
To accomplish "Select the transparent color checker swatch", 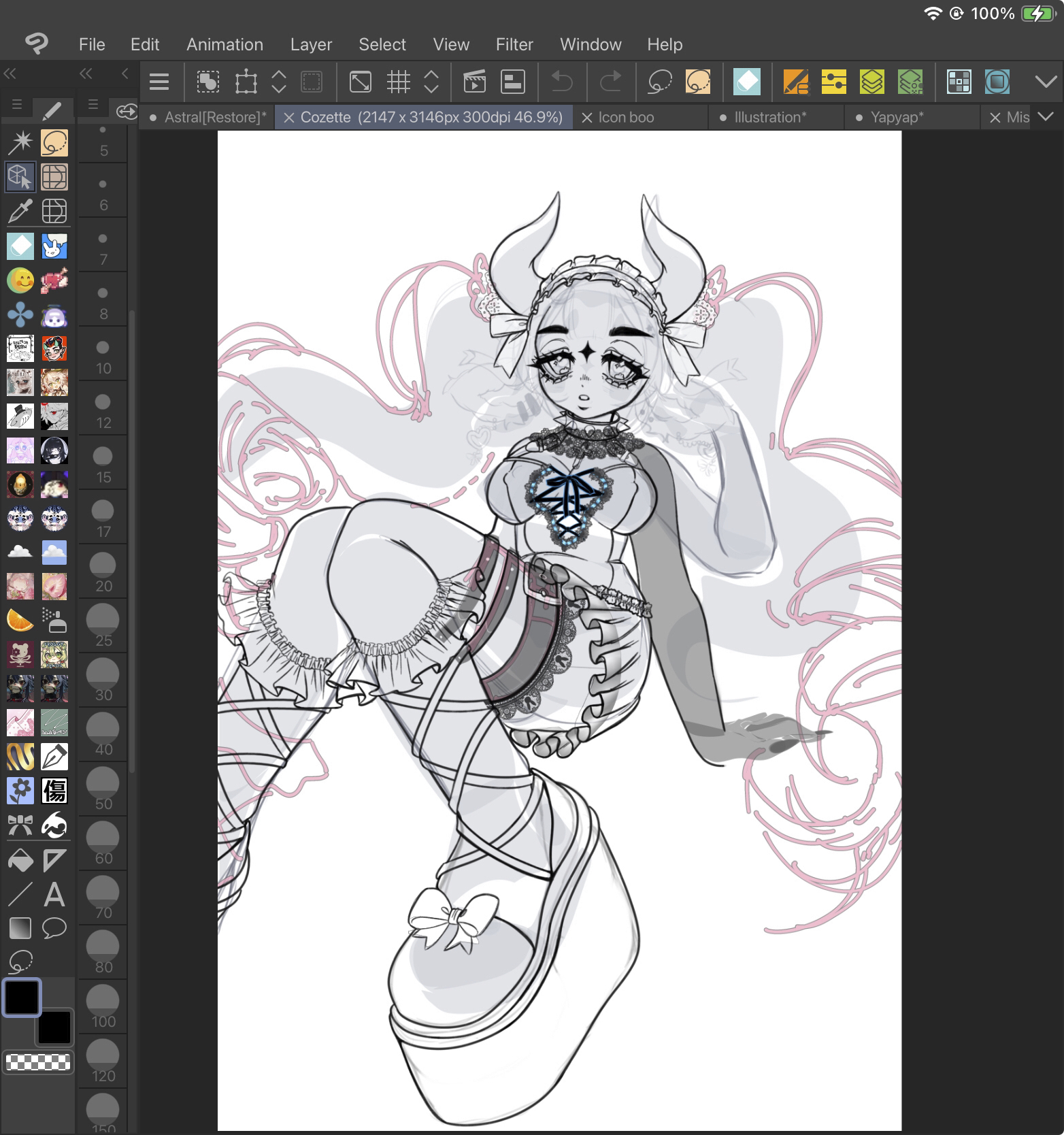I will coord(38,1062).
